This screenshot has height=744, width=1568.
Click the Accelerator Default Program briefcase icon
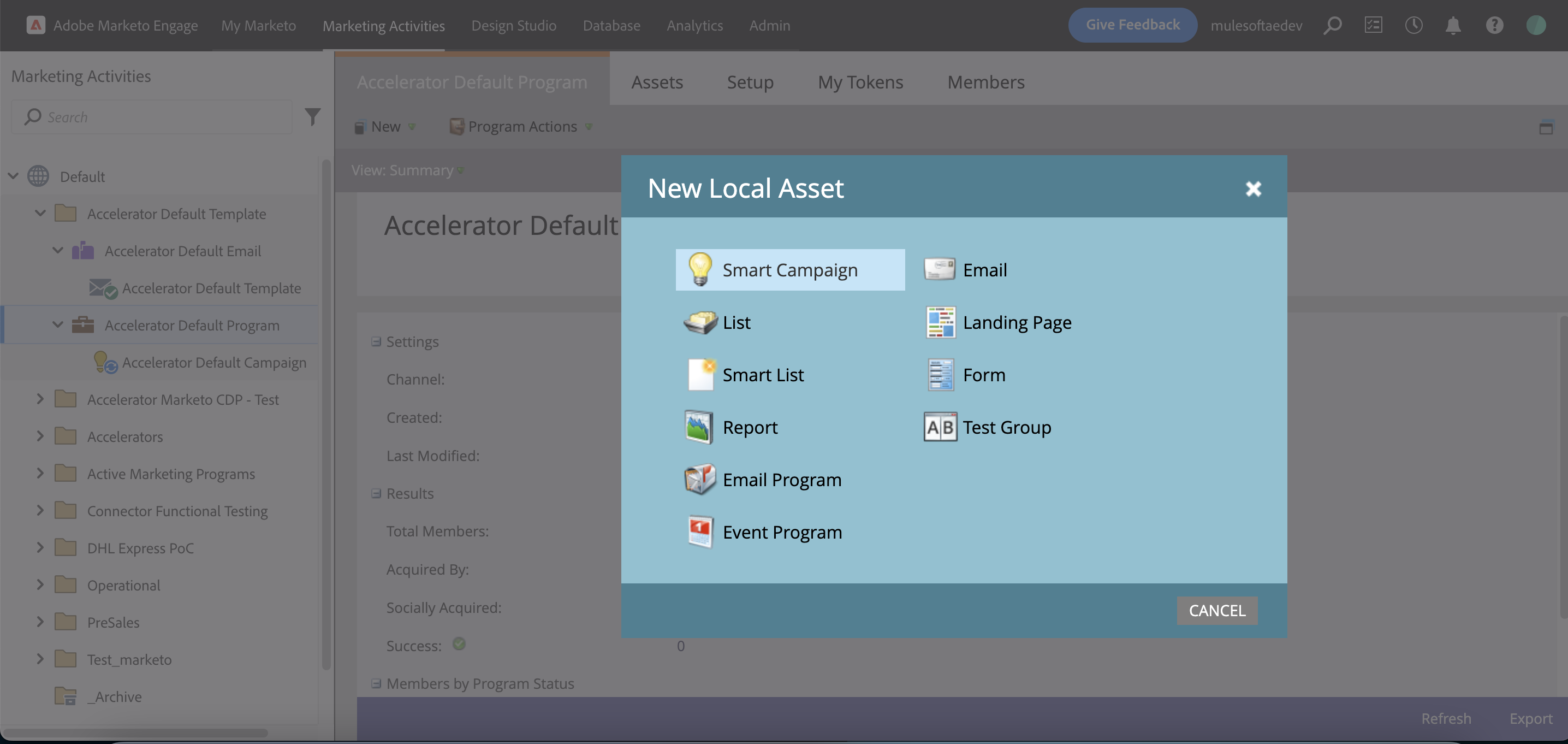(x=83, y=324)
